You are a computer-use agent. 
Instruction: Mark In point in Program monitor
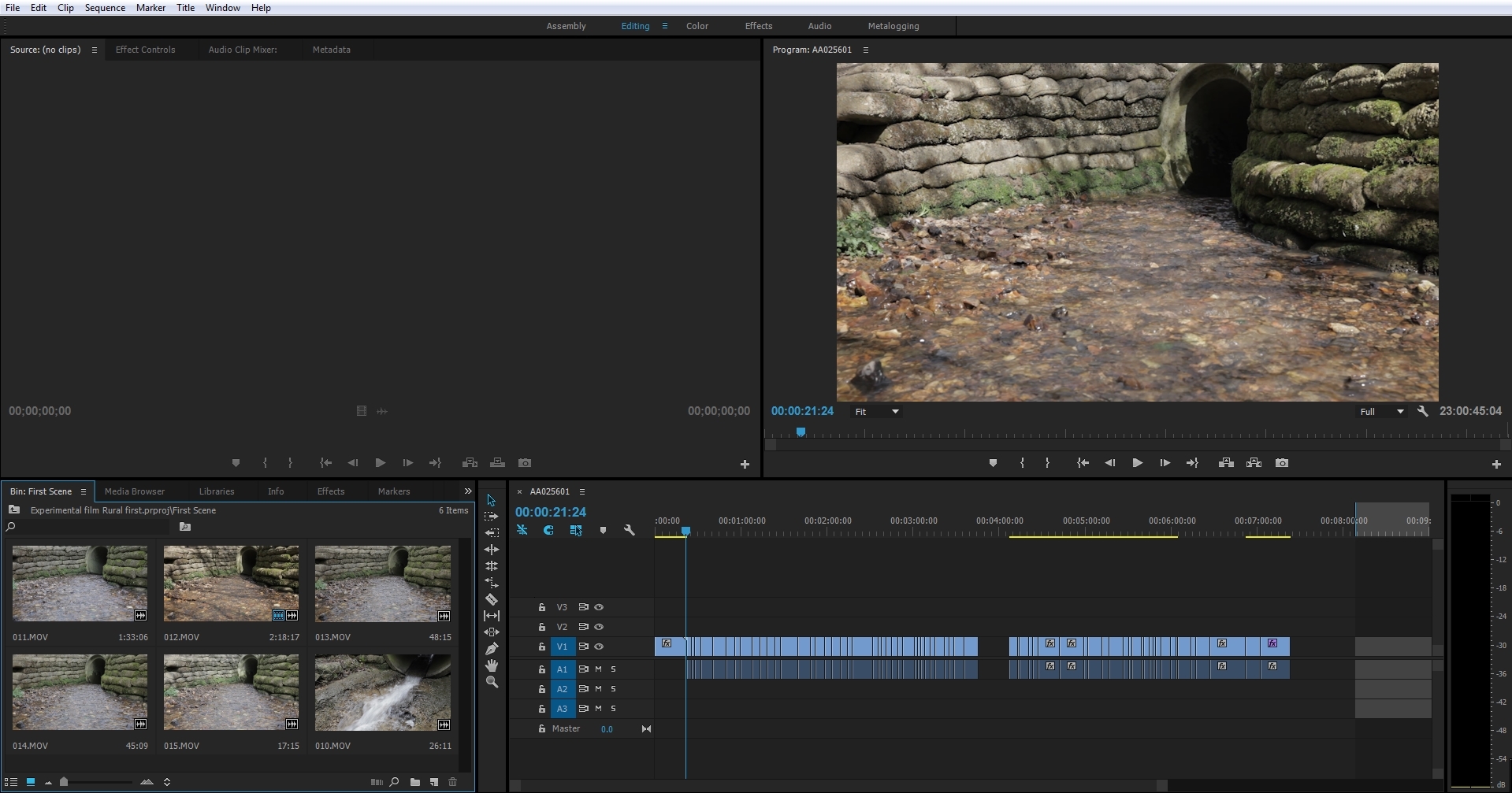tap(1022, 463)
